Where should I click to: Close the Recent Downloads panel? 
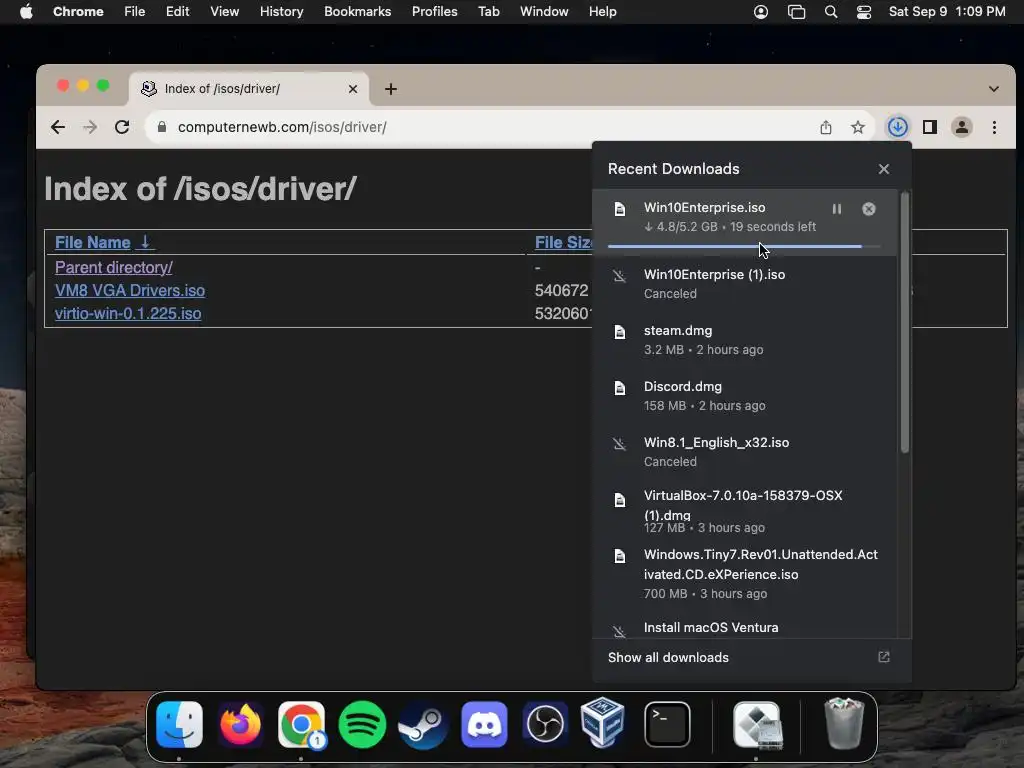point(884,169)
